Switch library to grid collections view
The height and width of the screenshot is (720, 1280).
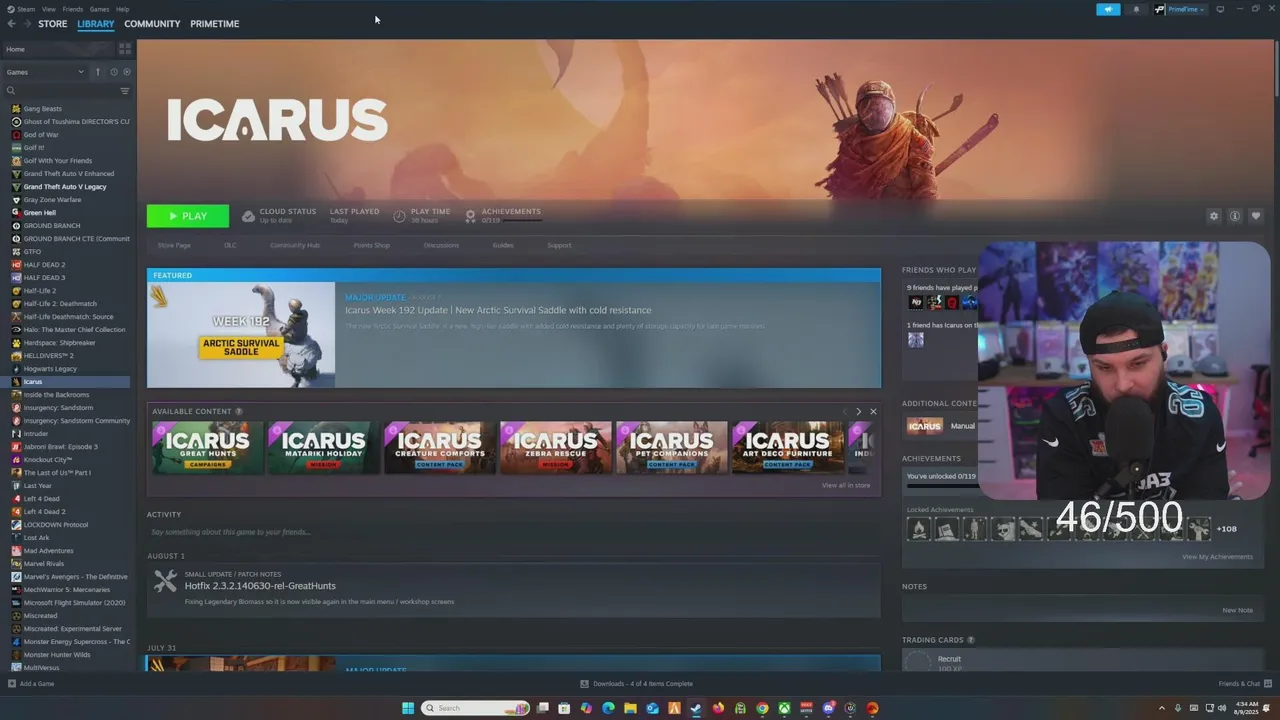point(125,48)
